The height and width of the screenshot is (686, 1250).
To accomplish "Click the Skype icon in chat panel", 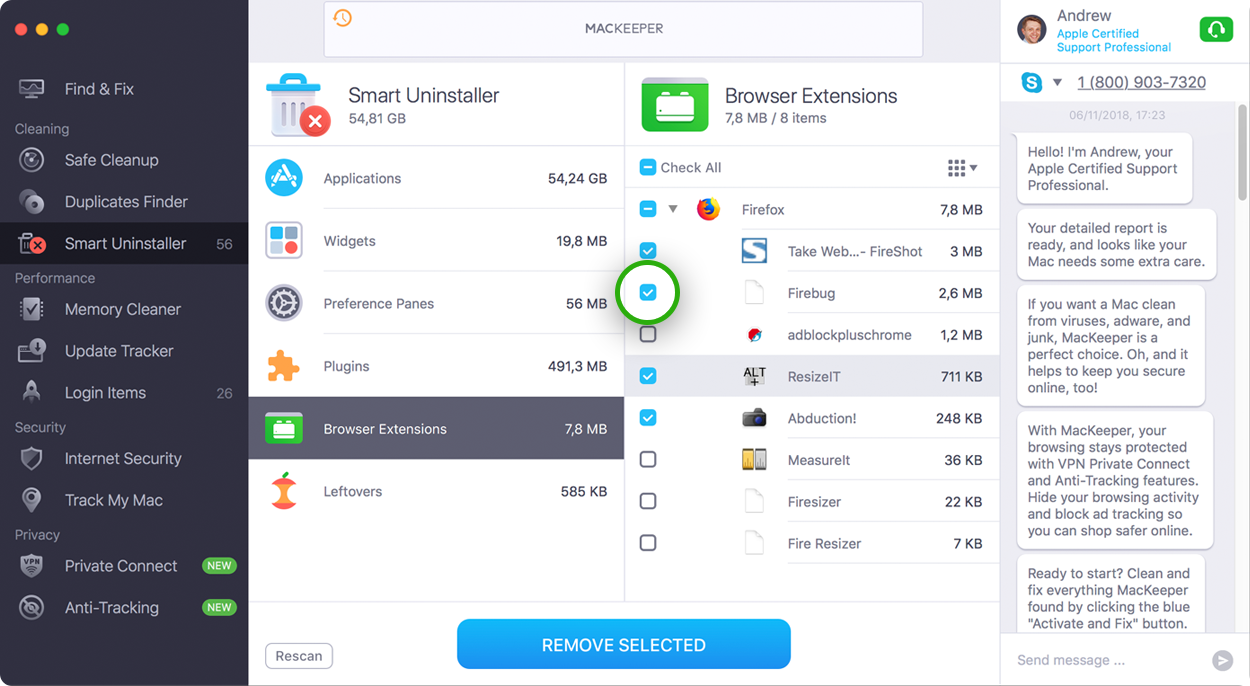I will click(x=1031, y=82).
